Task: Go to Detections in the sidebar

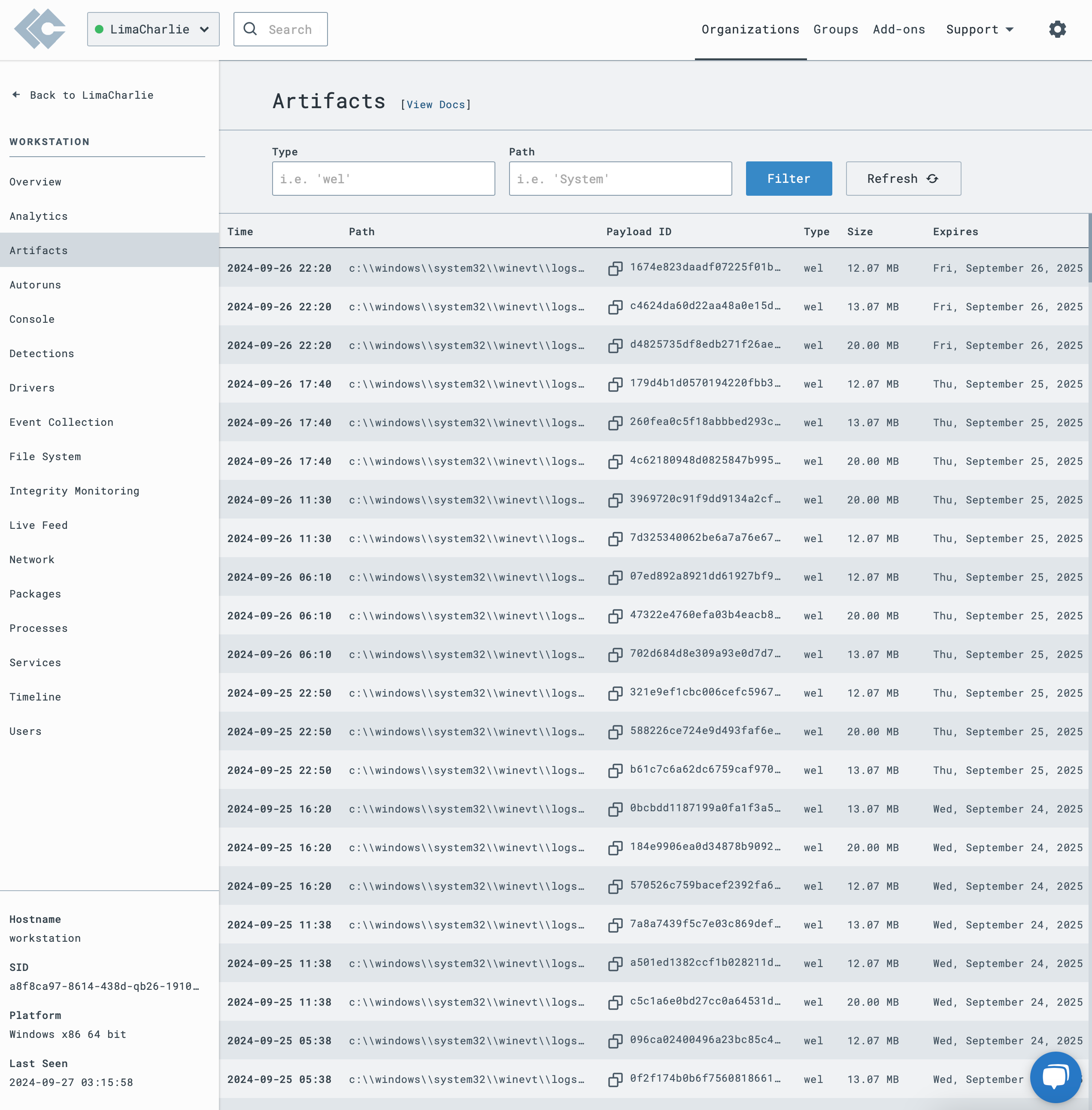Action: 109,354
